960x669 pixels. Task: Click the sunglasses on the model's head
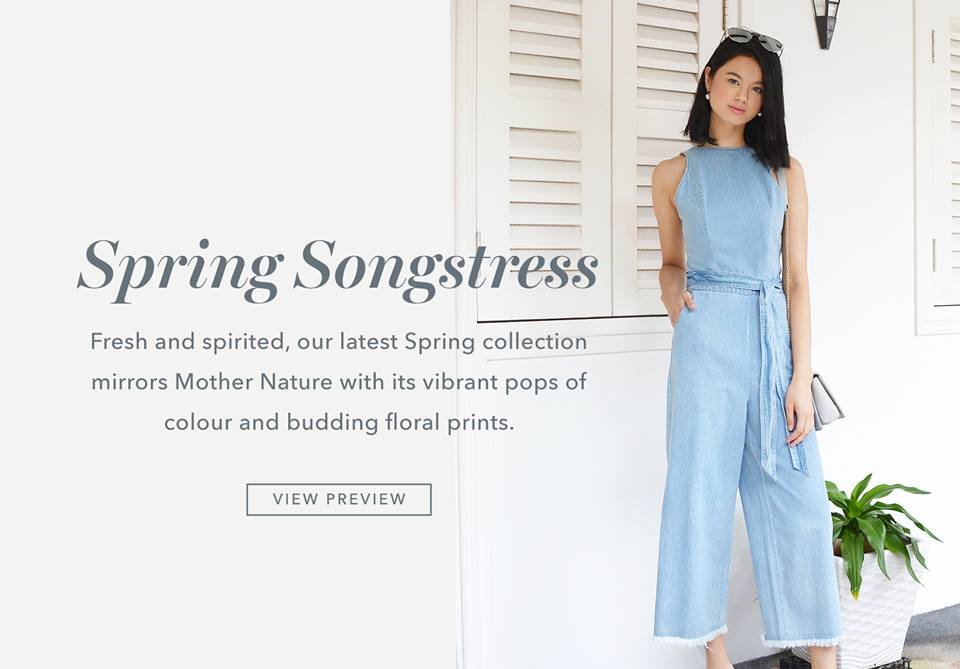[x=752, y=41]
